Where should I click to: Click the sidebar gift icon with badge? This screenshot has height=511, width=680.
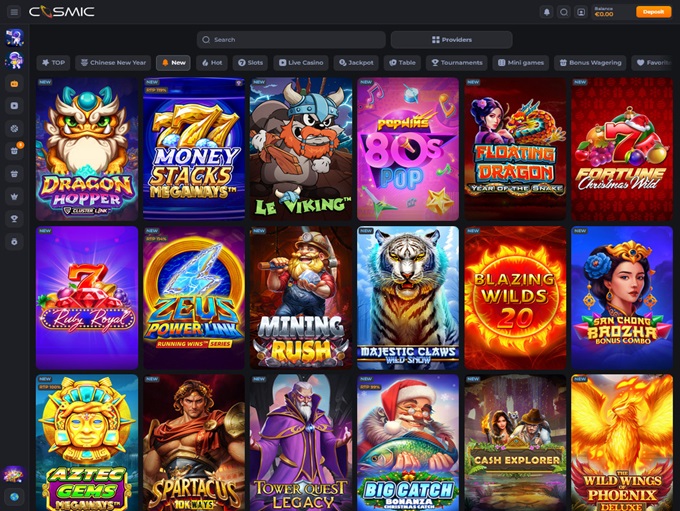(x=14, y=150)
